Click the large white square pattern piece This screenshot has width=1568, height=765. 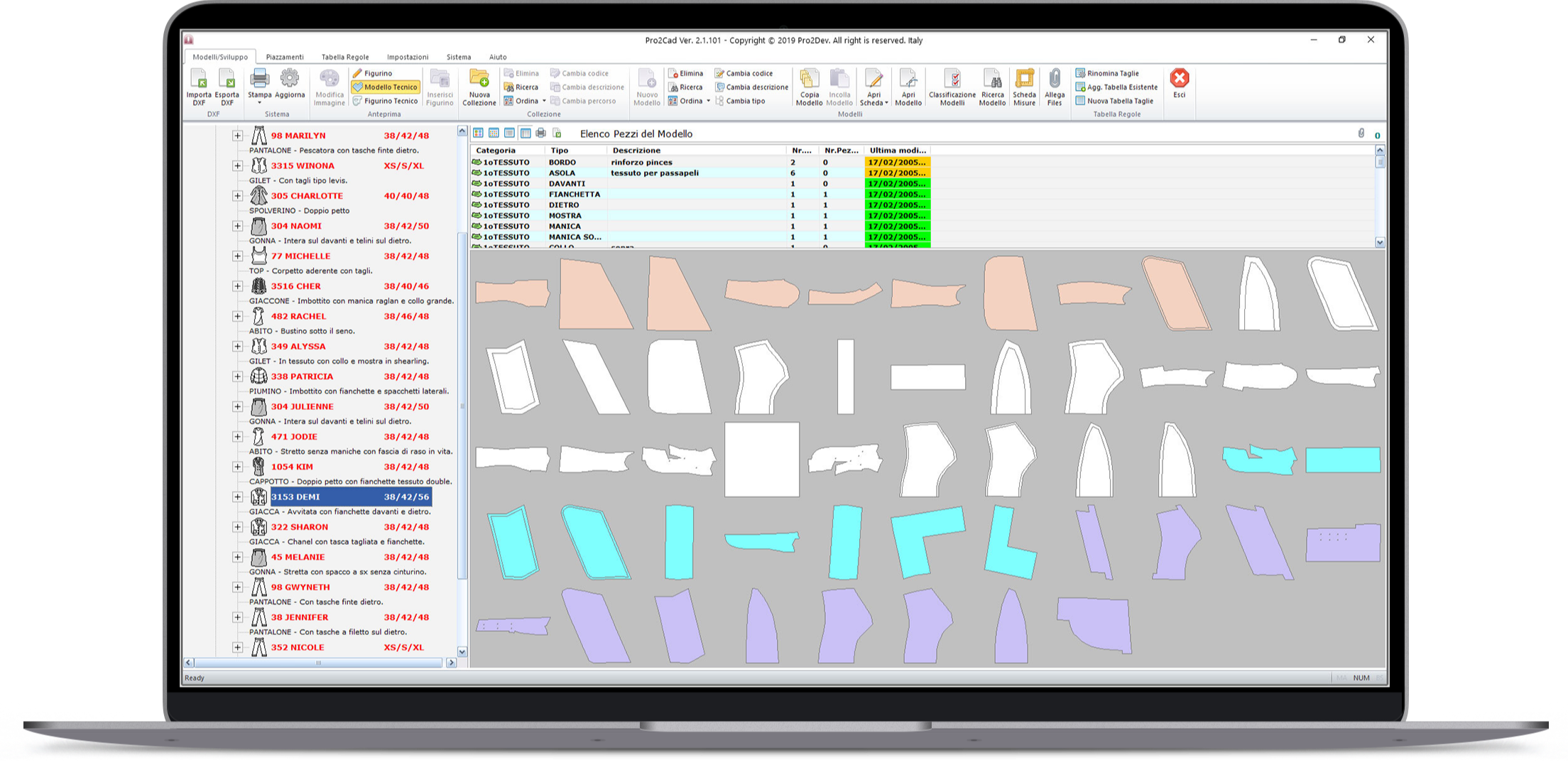pos(762,460)
